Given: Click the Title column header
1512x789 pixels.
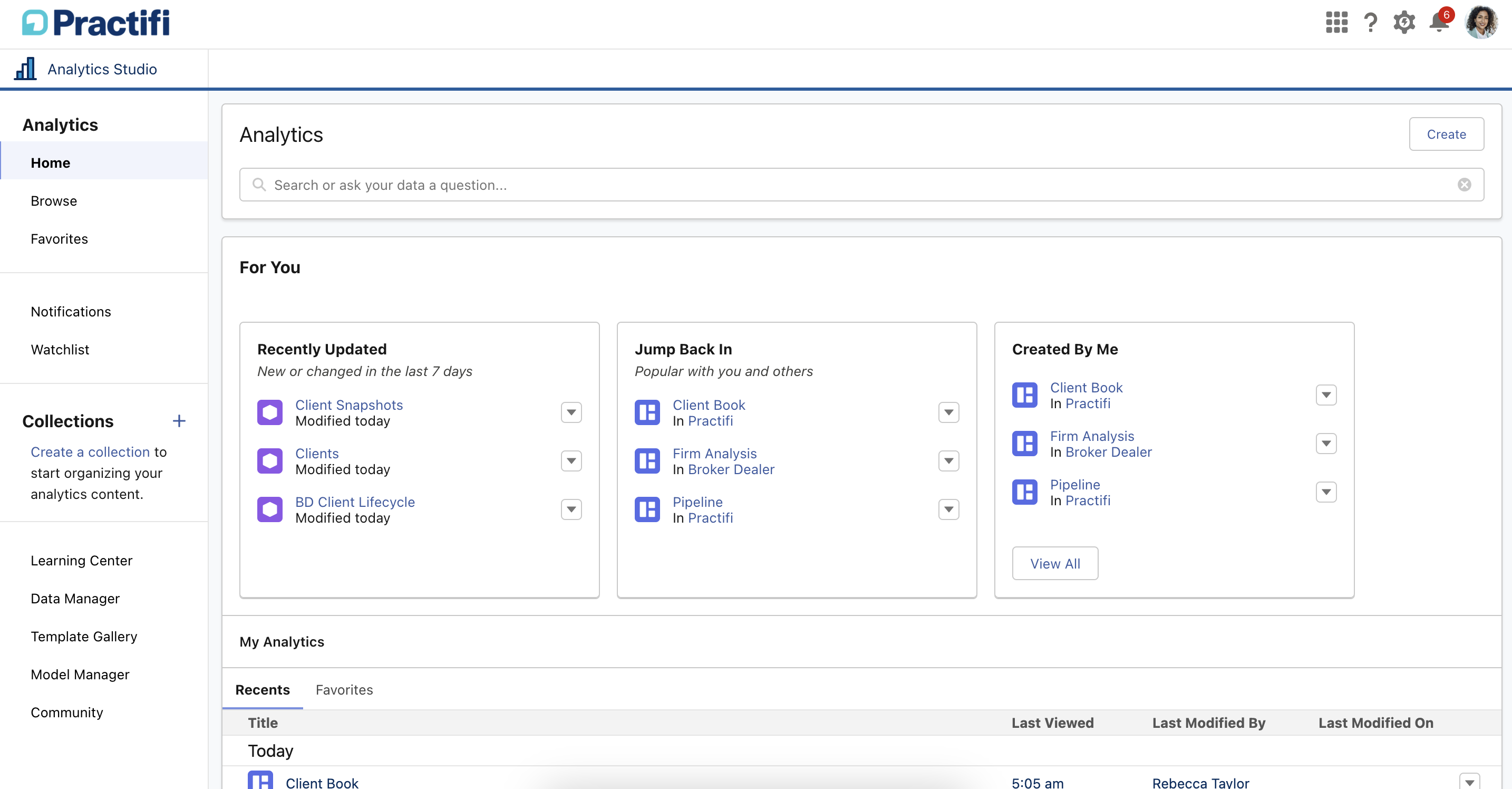Looking at the screenshot, I should 263,723.
